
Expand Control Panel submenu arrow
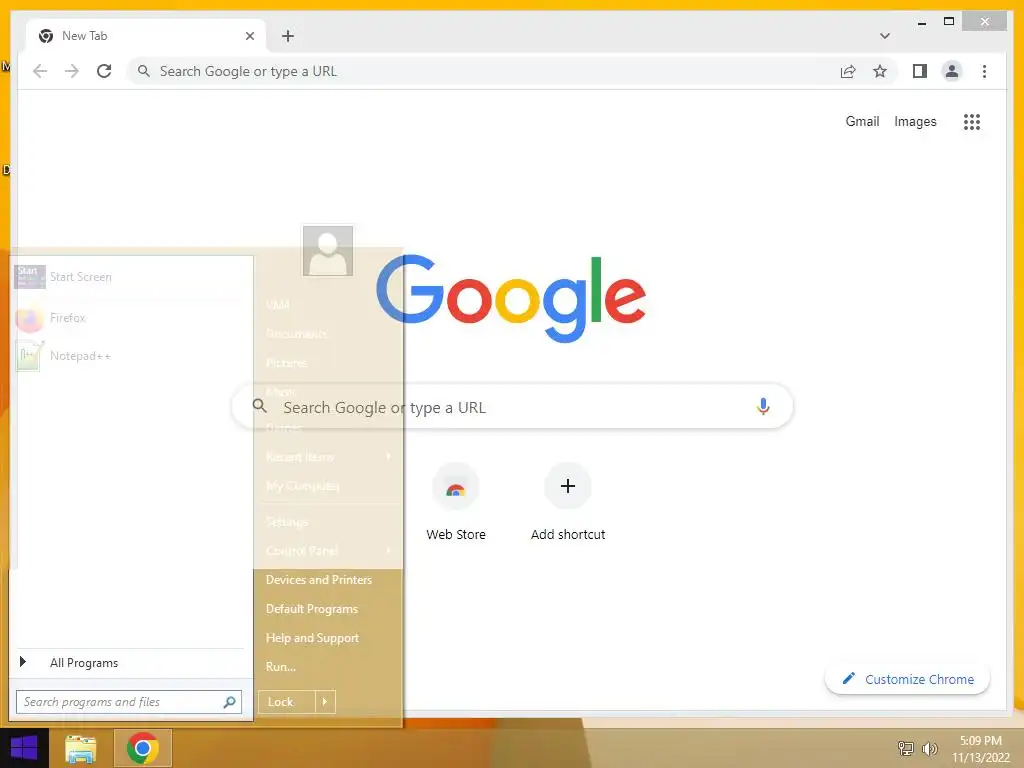click(389, 551)
